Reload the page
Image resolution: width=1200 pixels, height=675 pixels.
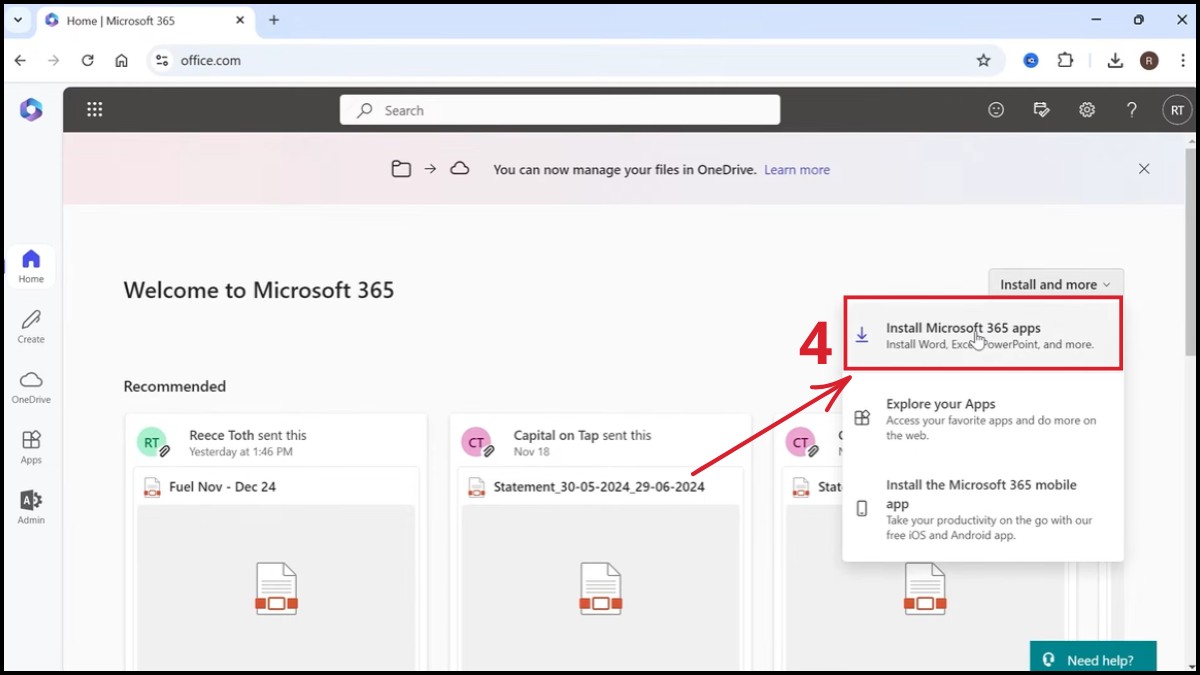click(88, 60)
